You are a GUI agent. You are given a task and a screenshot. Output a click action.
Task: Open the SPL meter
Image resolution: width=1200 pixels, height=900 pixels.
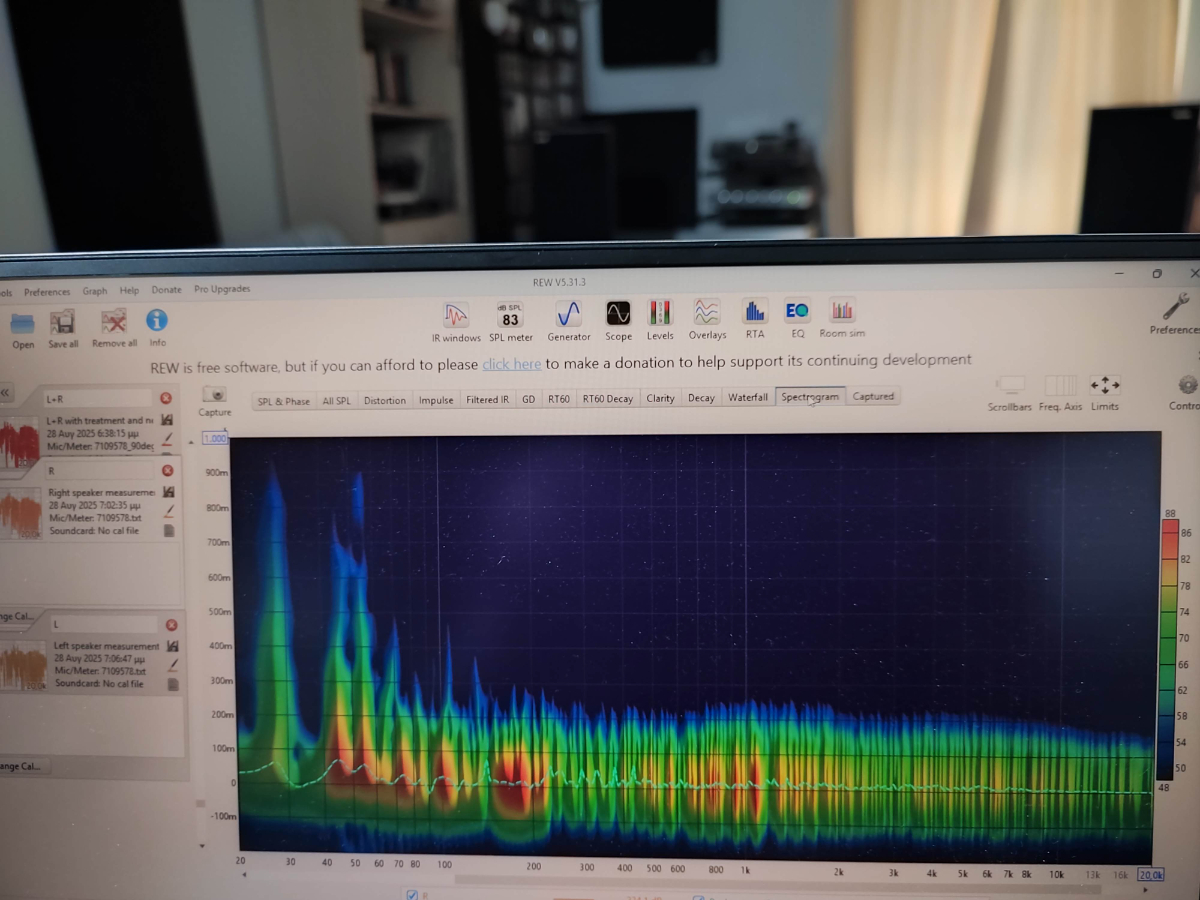pos(510,318)
